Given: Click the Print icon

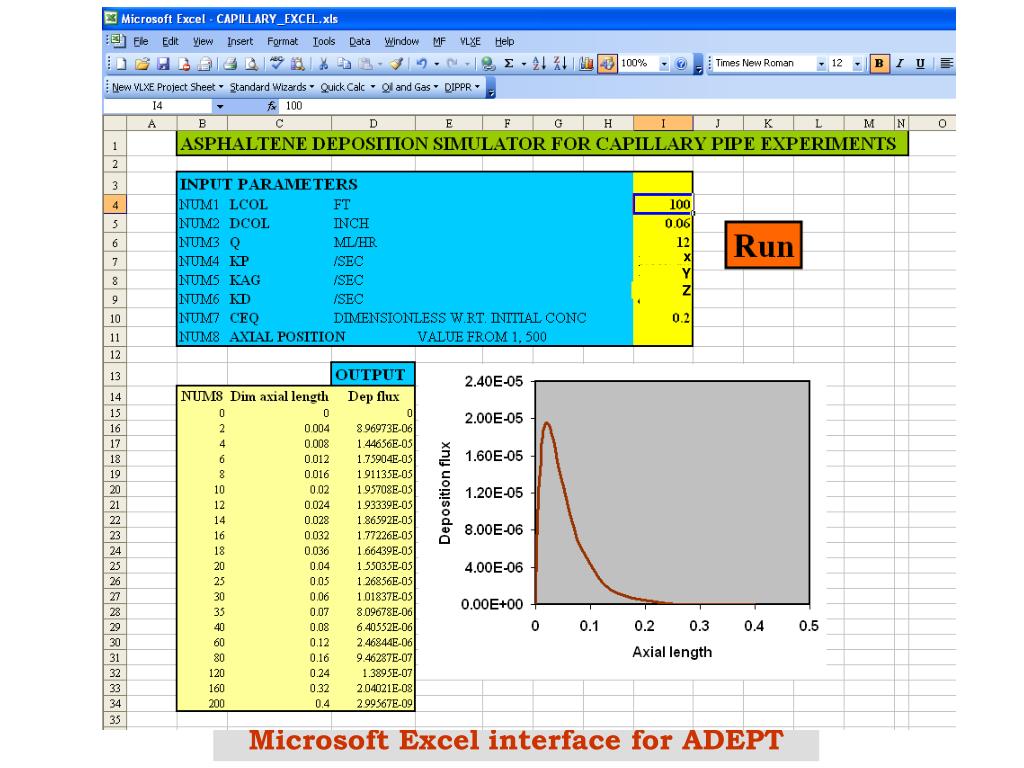Looking at the screenshot, I should pos(205,63).
